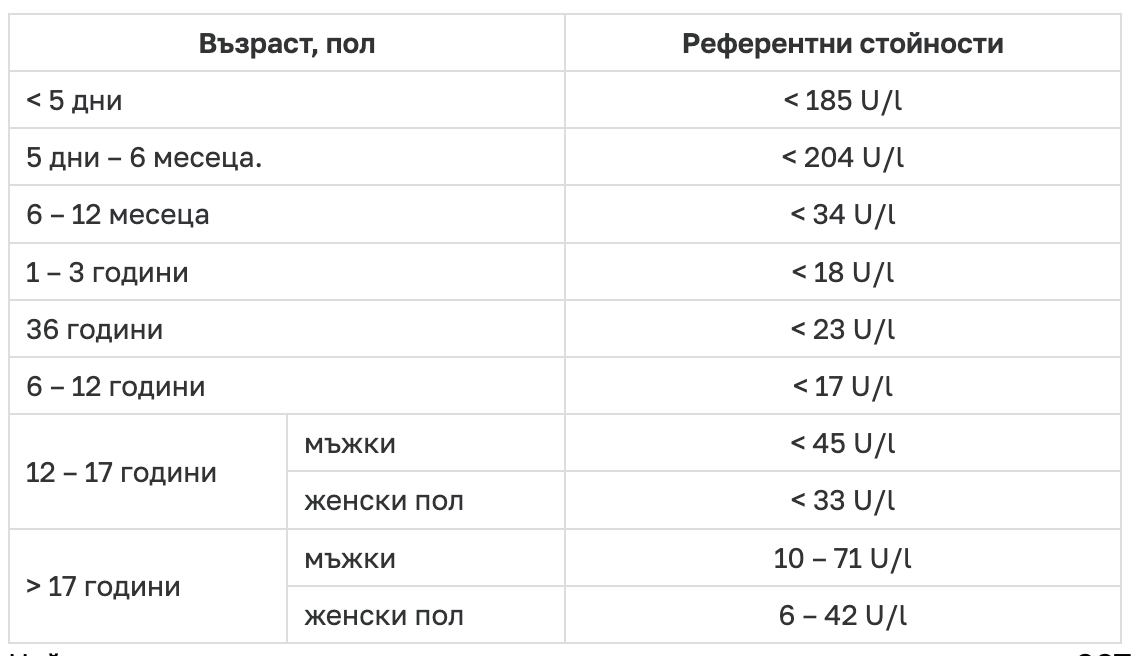Select the "< 5 дни" age cell

click(75, 101)
